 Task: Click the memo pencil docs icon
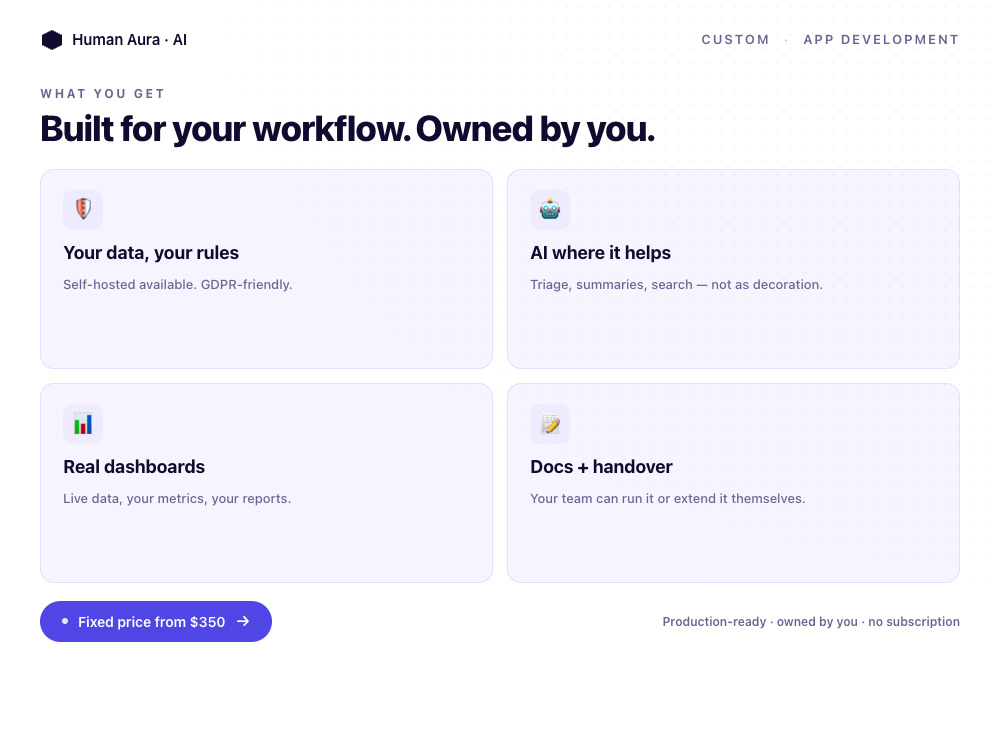point(550,423)
